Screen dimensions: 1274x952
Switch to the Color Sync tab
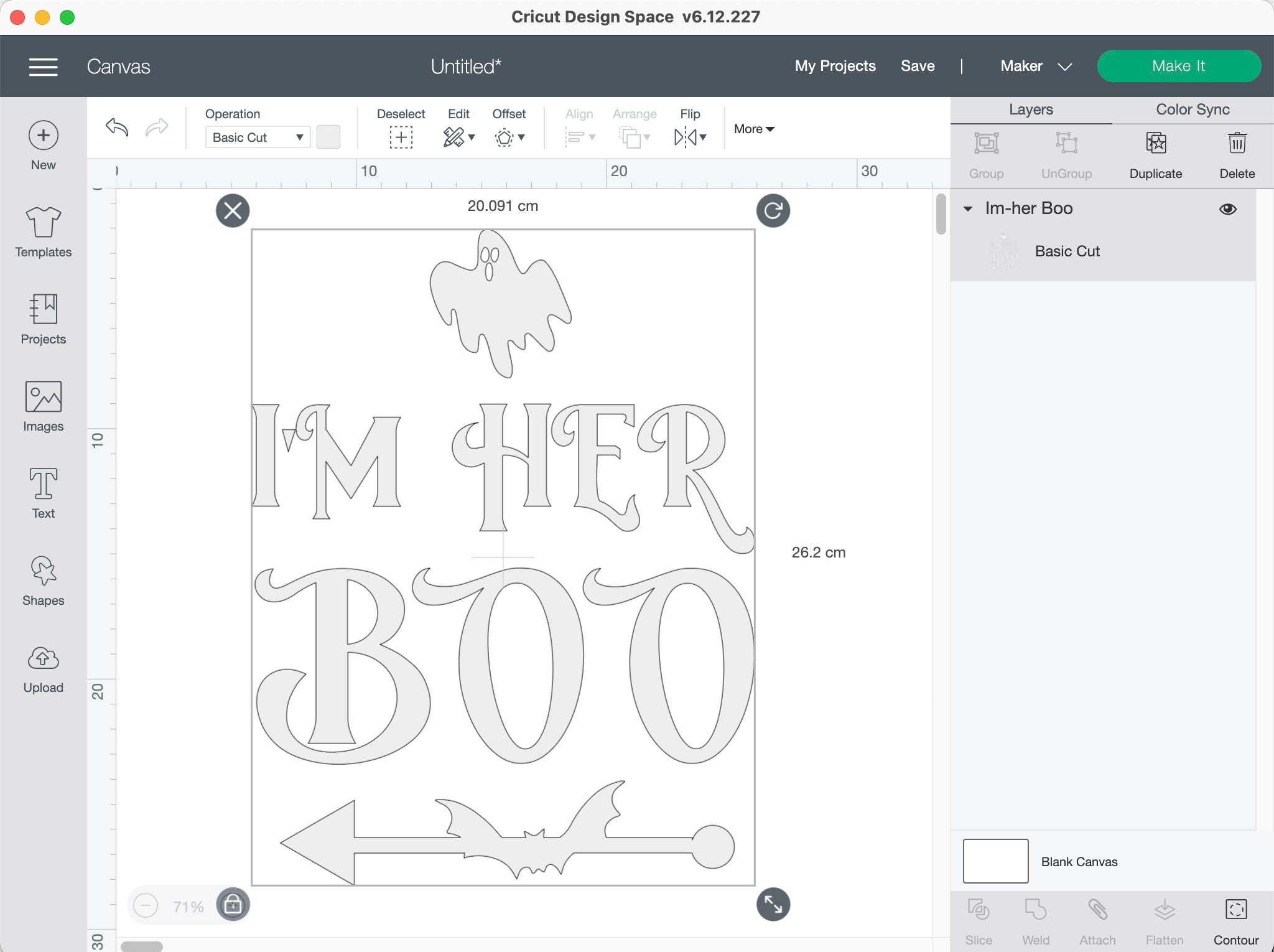1192,110
